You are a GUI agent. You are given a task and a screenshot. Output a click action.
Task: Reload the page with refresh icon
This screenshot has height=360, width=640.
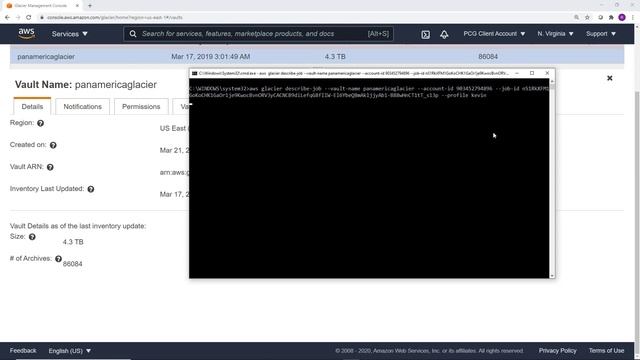pos(29,18)
